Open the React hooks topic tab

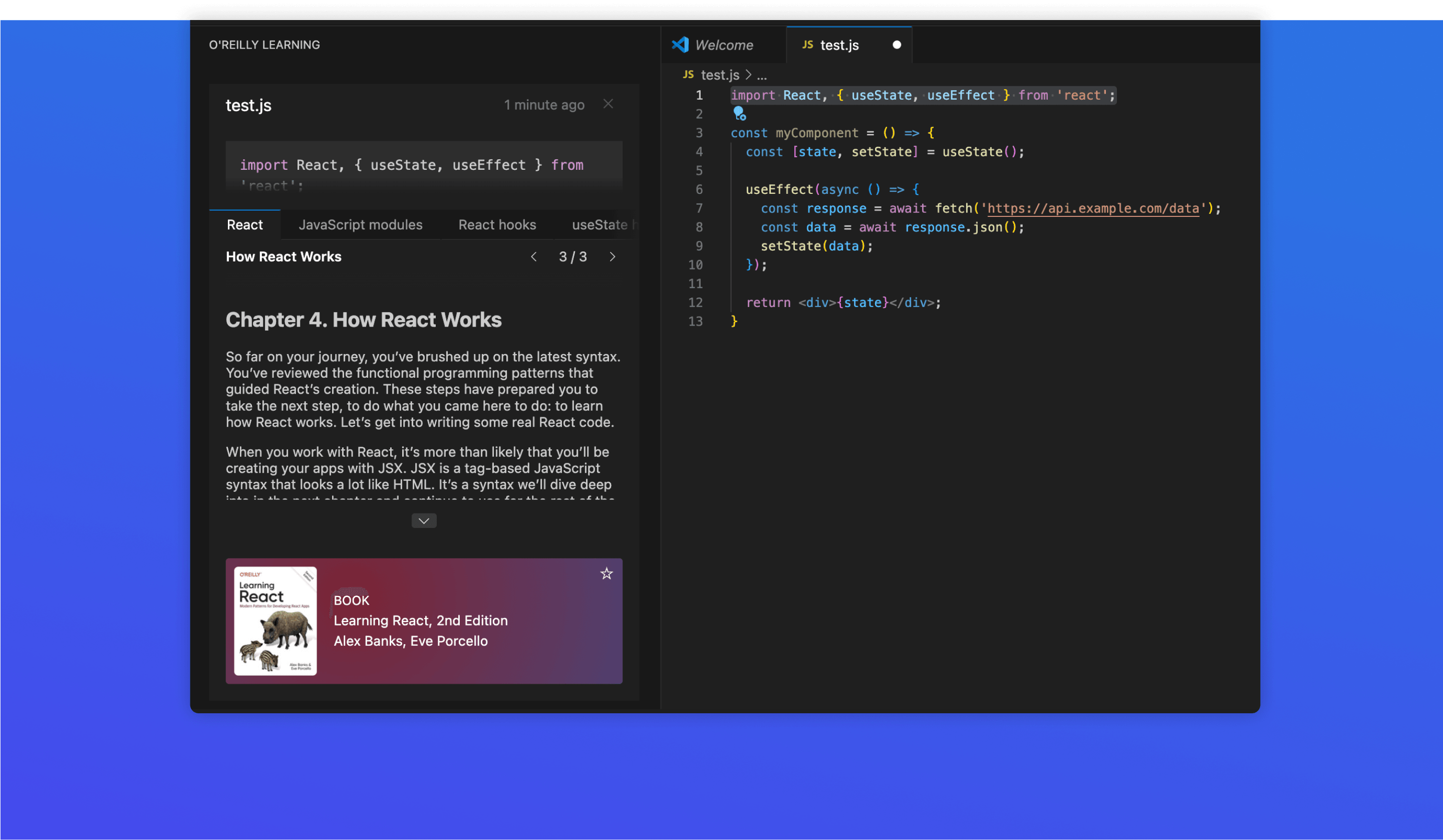(497, 225)
